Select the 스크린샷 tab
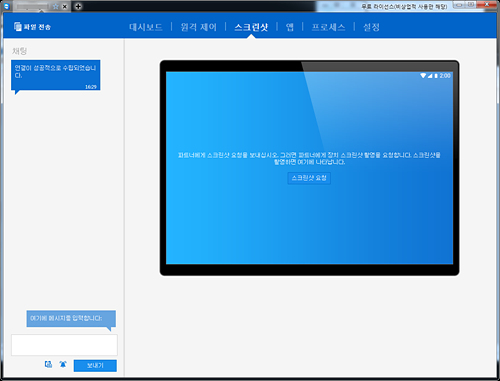Screen dimensions: 500x381 click(x=251, y=27)
